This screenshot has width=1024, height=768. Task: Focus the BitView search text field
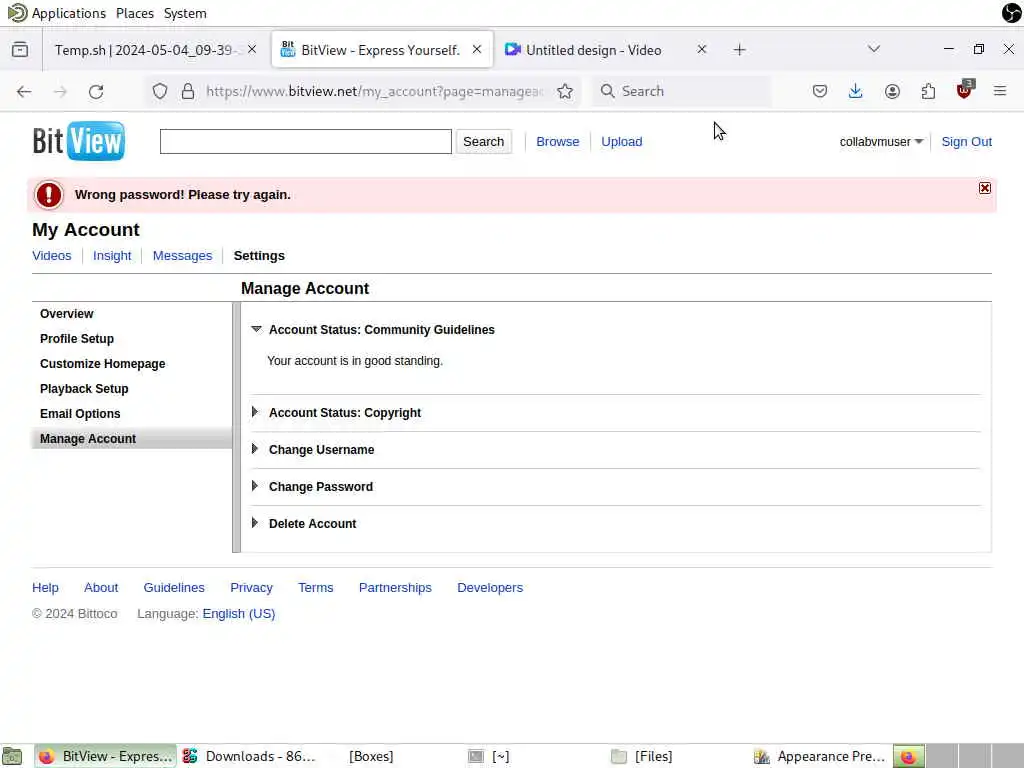306,142
